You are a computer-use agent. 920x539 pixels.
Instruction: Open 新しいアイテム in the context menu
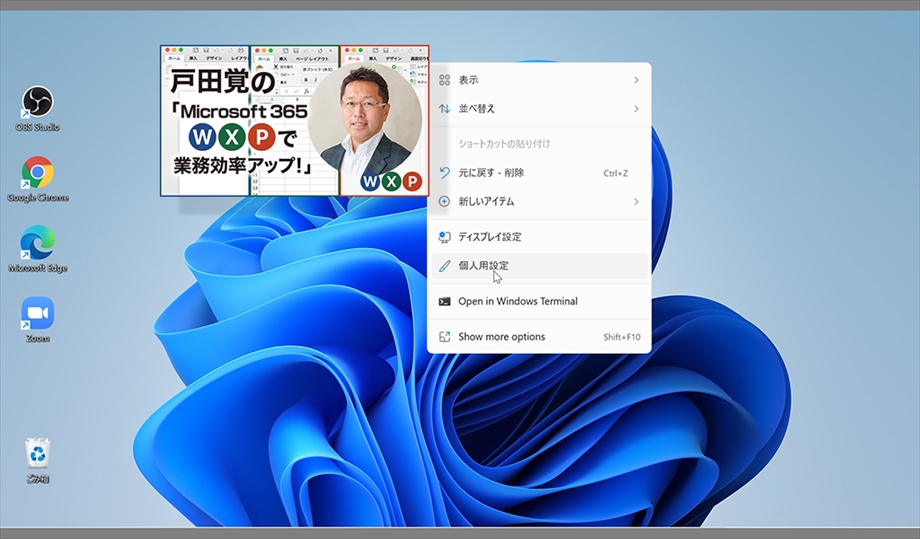pos(539,202)
